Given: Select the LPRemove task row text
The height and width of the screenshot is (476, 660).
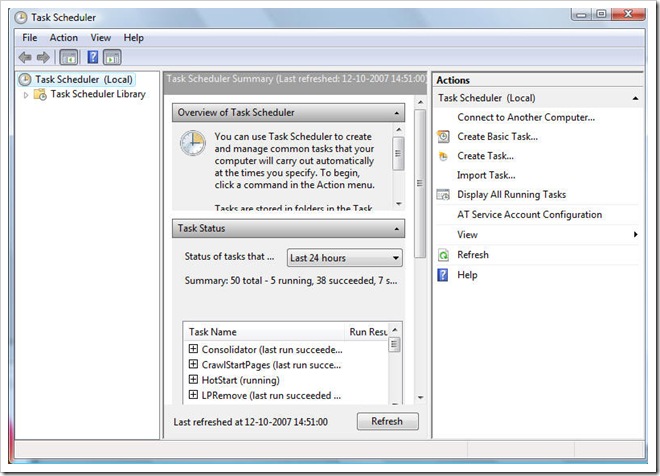Looking at the screenshot, I should [271, 396].
